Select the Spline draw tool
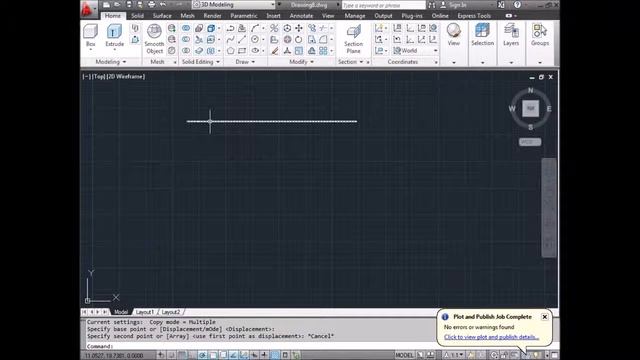 pyautogui.click(x=231, y=40)
